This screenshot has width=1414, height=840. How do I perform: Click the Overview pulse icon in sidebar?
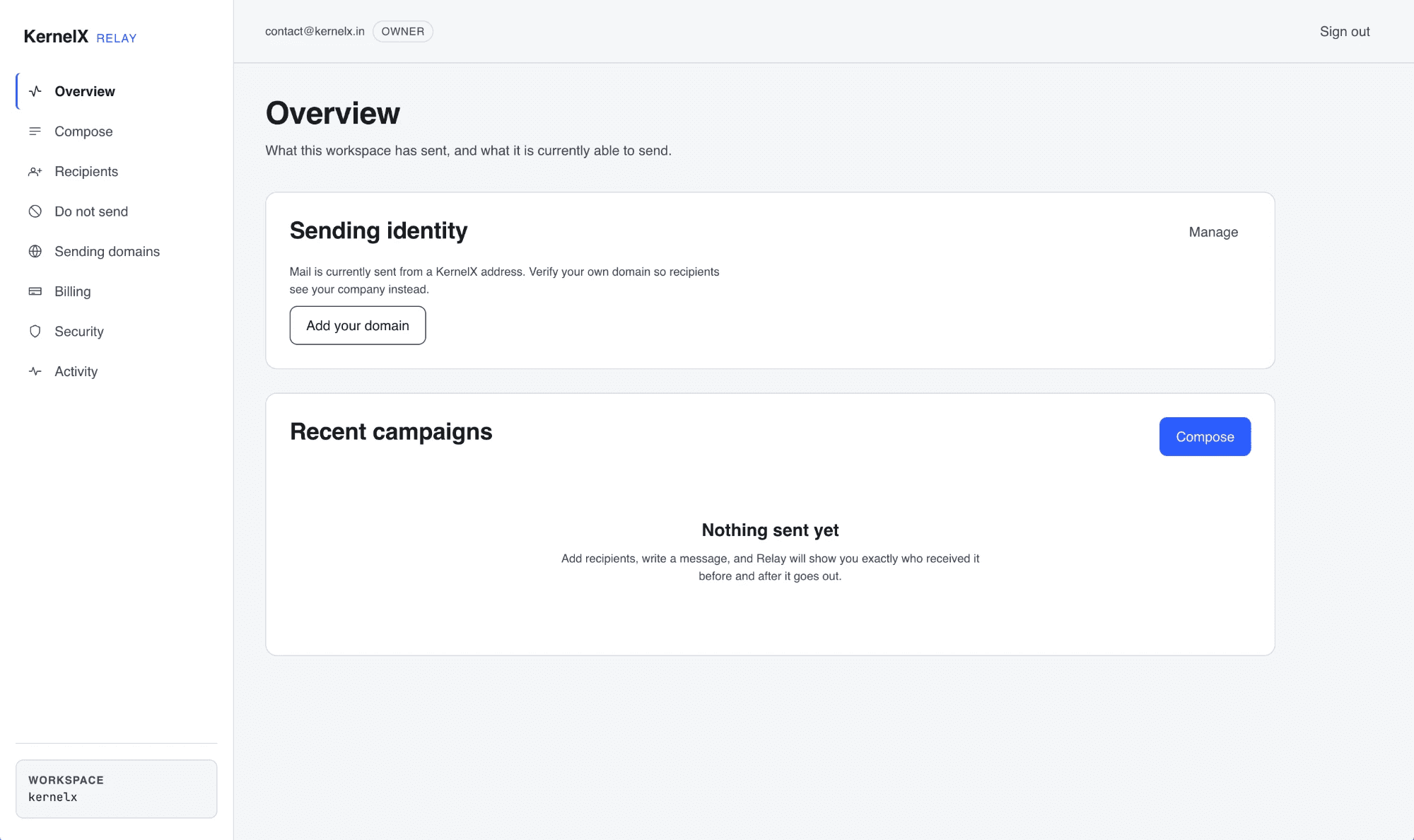click(x=35, y=91)
